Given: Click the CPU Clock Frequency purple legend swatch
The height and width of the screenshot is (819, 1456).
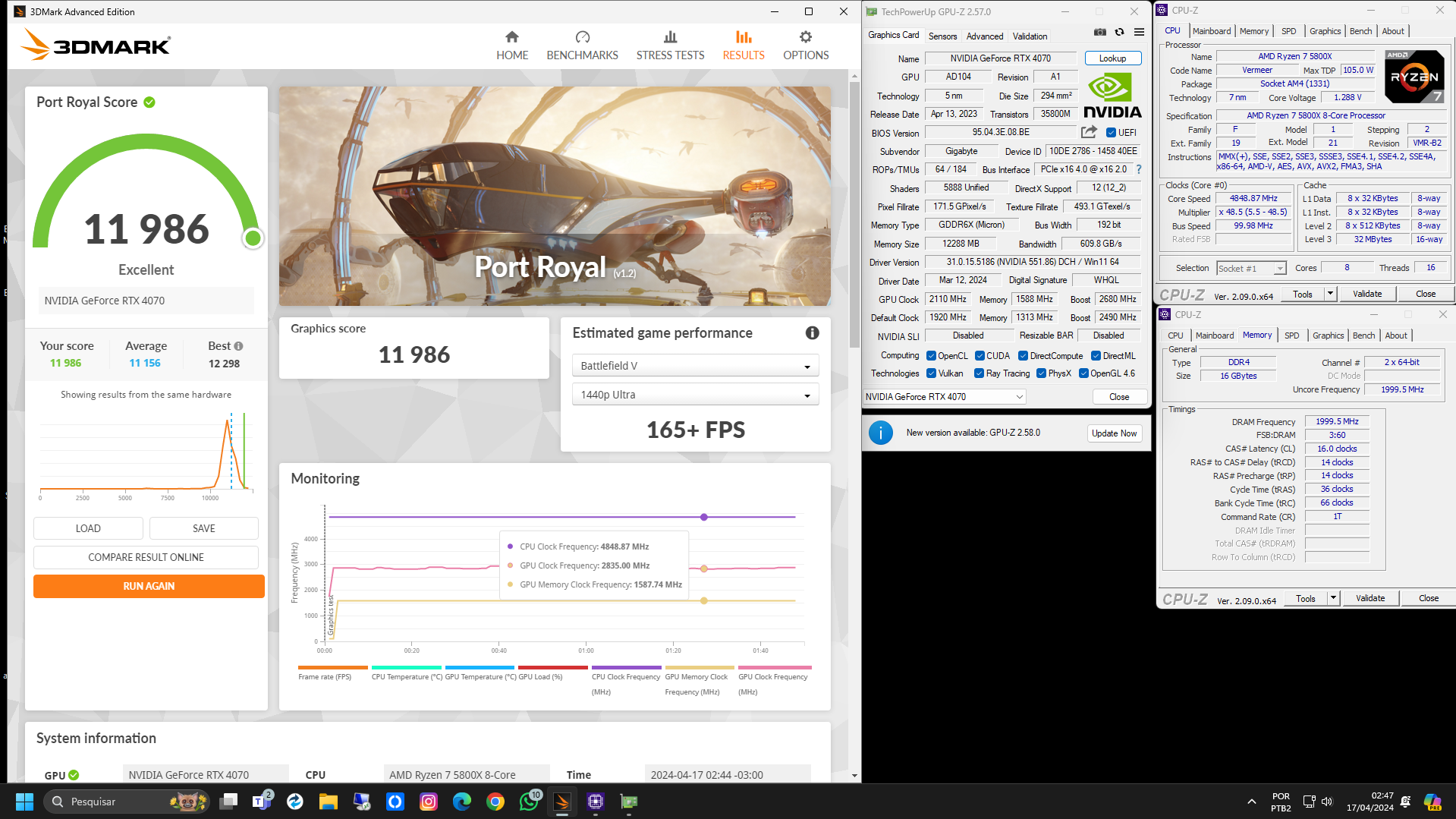Looking at the screenshot, I should (627, 668).
